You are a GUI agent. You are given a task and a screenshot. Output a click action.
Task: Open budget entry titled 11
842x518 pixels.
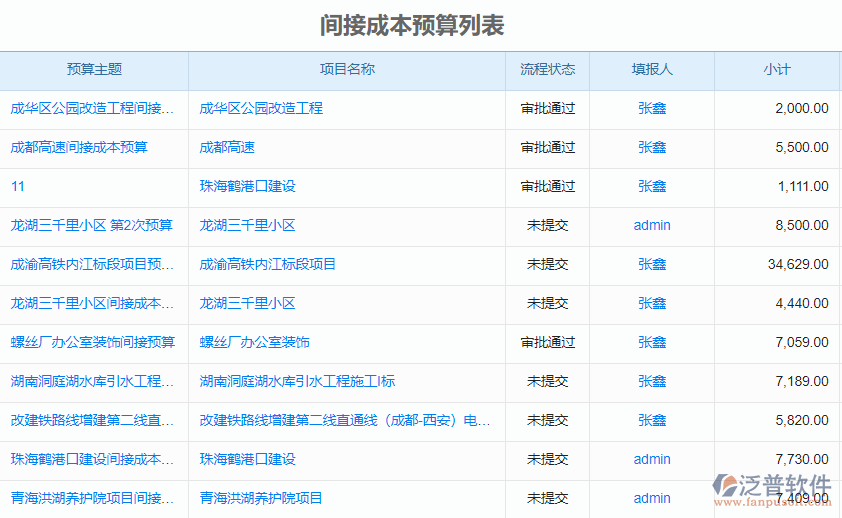pyautogui.click(x=18, y=186)
